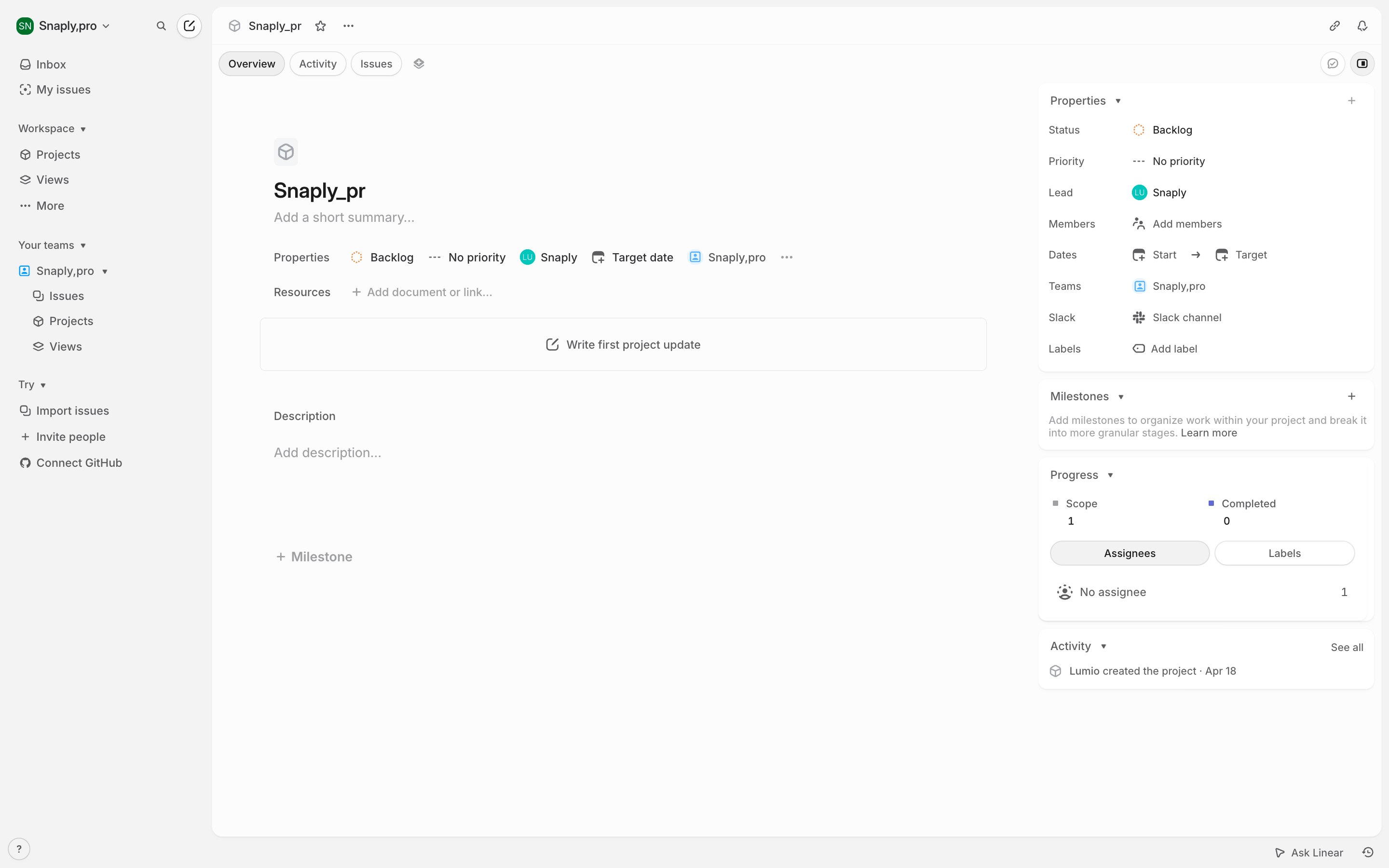Click Add document or link in Resources
This screenshot has height=868, width=1389.
pyautogui.click(x=422, y=292)
